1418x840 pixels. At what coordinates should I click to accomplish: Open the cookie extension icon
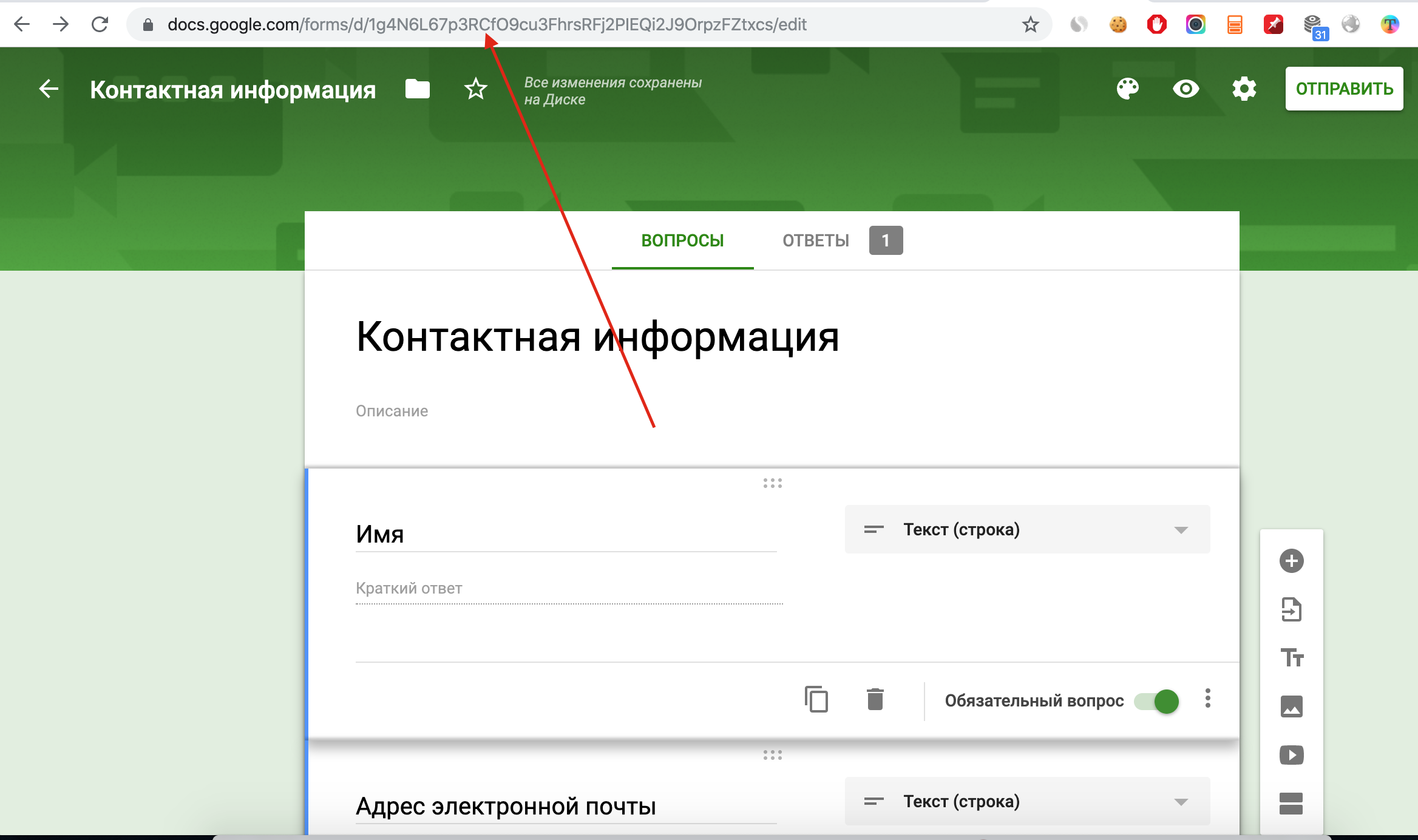(1118, 24)
